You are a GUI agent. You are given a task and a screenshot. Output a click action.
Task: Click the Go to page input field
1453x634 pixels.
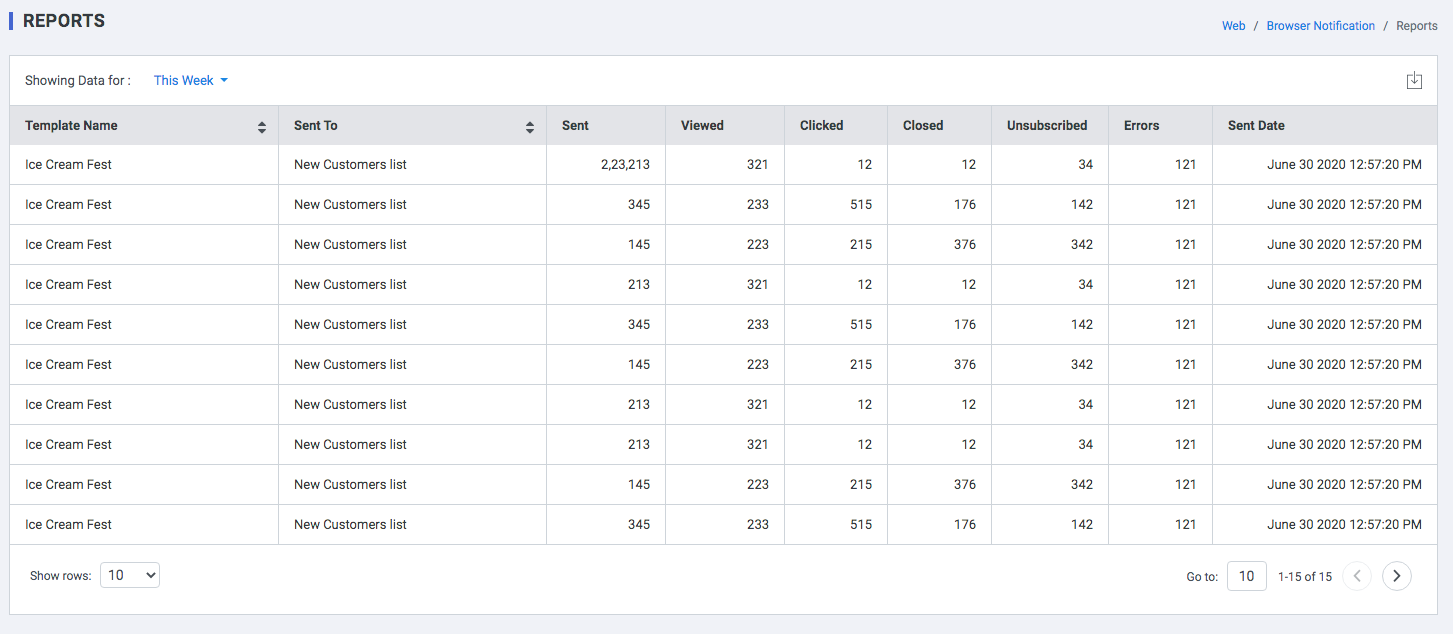pos(1247,576)
